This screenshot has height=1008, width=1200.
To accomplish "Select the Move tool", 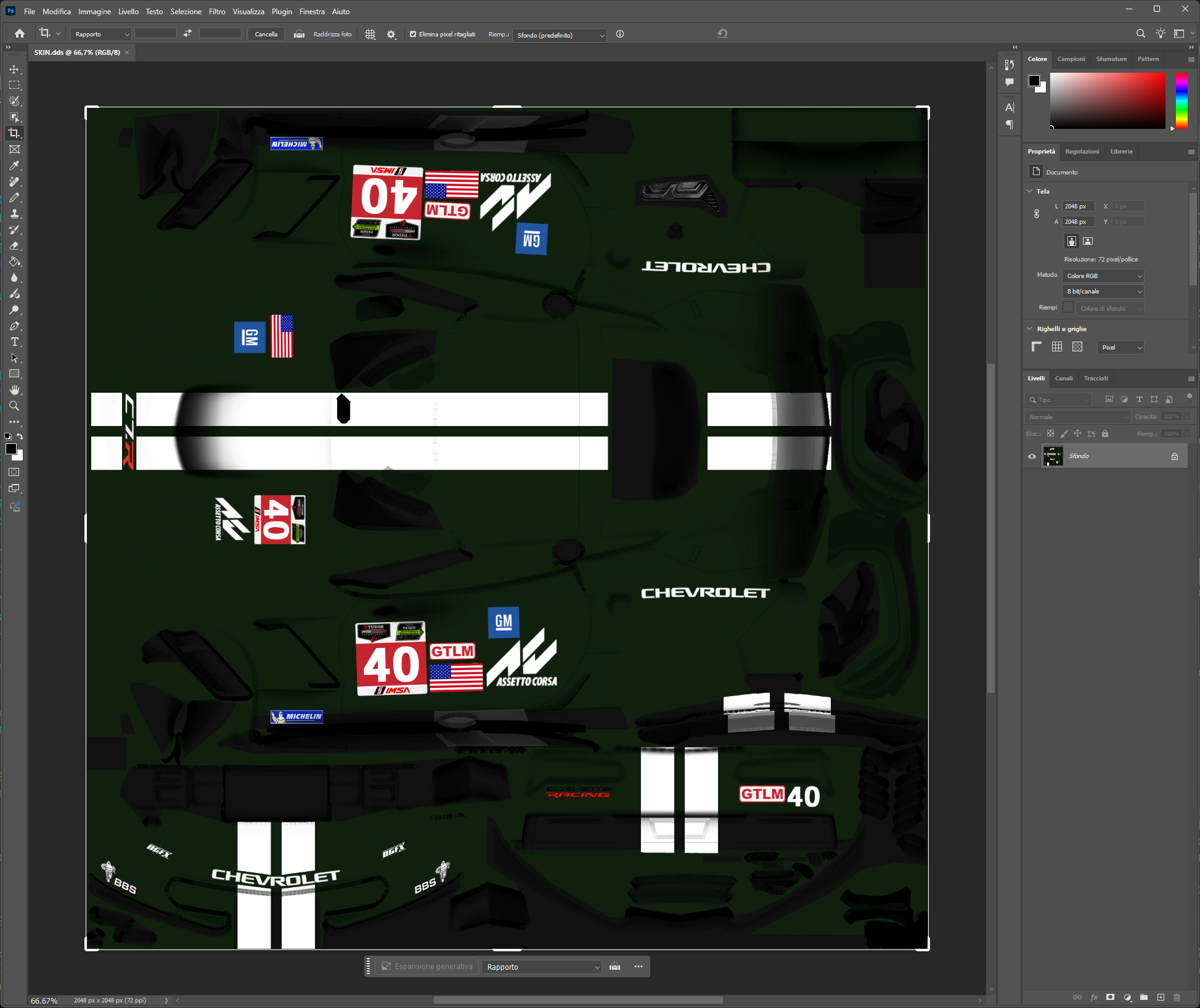I will tap(15, 69).
